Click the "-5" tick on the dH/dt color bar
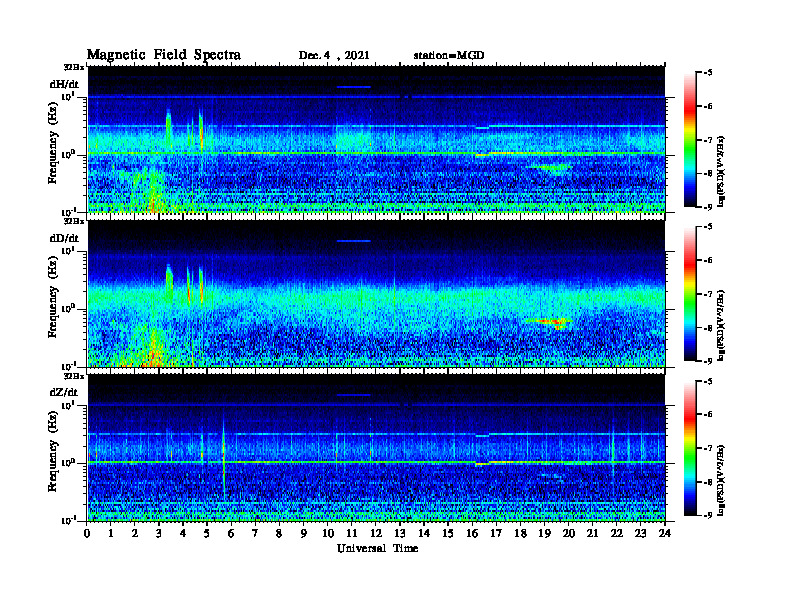The width and height of the screenshot is (792, 612). [708, 73]
